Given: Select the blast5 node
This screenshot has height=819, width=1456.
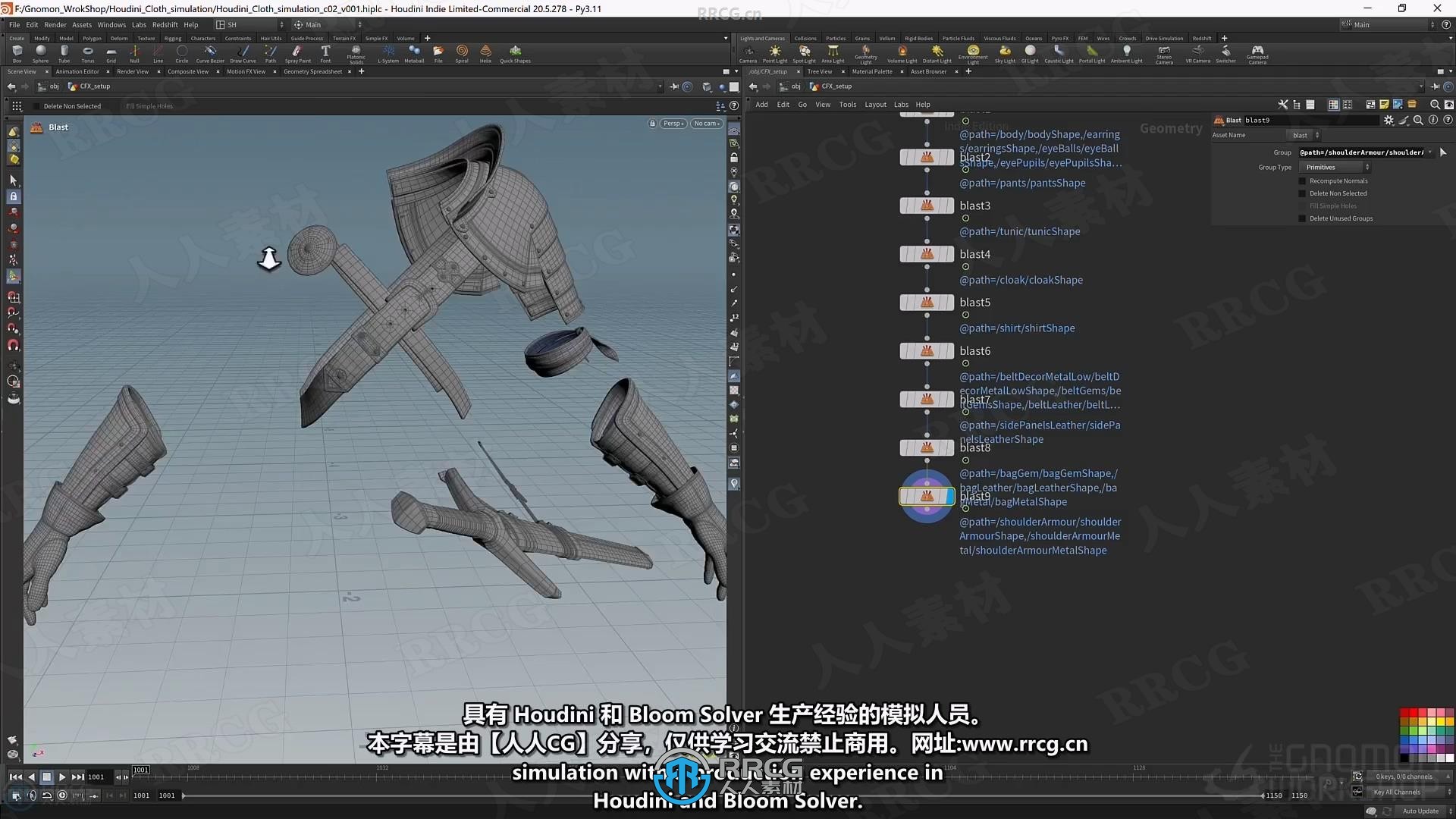Looking at the screenshot, I should pyautogui.click(x=927, y=303).
